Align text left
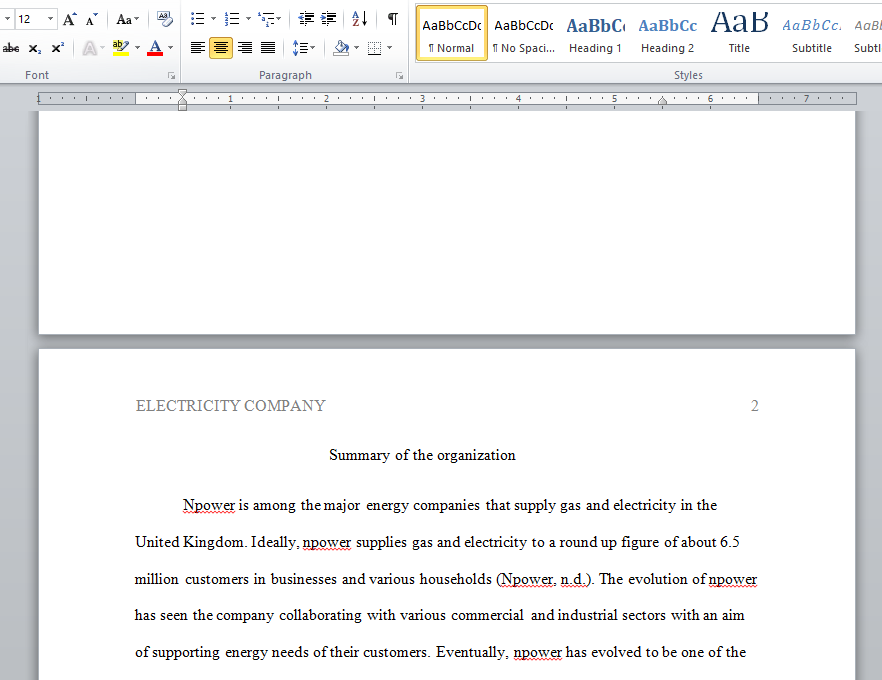This screenshot has height=680, width=882. click(197, 48)
